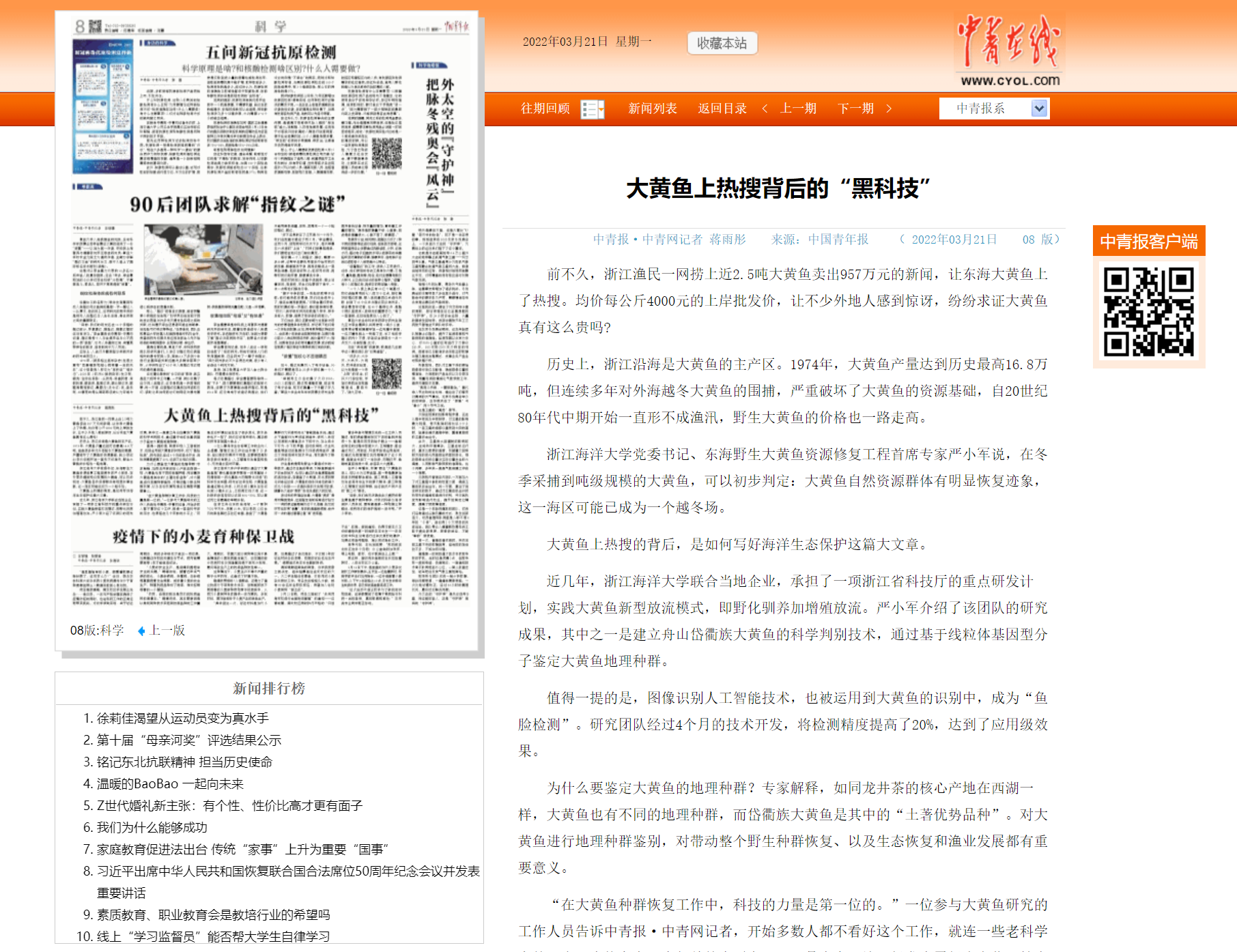Click newspaper headline 90后团队求解"指纹之谜"
The image size is (1237, 952).
coord(238,204)
